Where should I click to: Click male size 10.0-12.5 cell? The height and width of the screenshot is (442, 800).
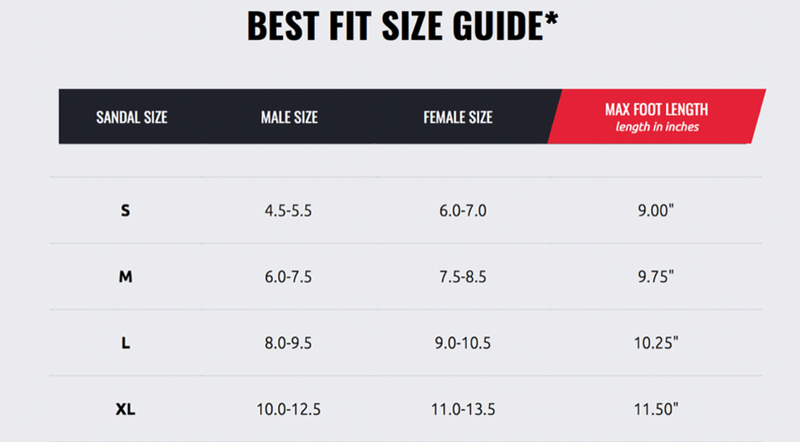pyautogui.click(x=289, y=409)
